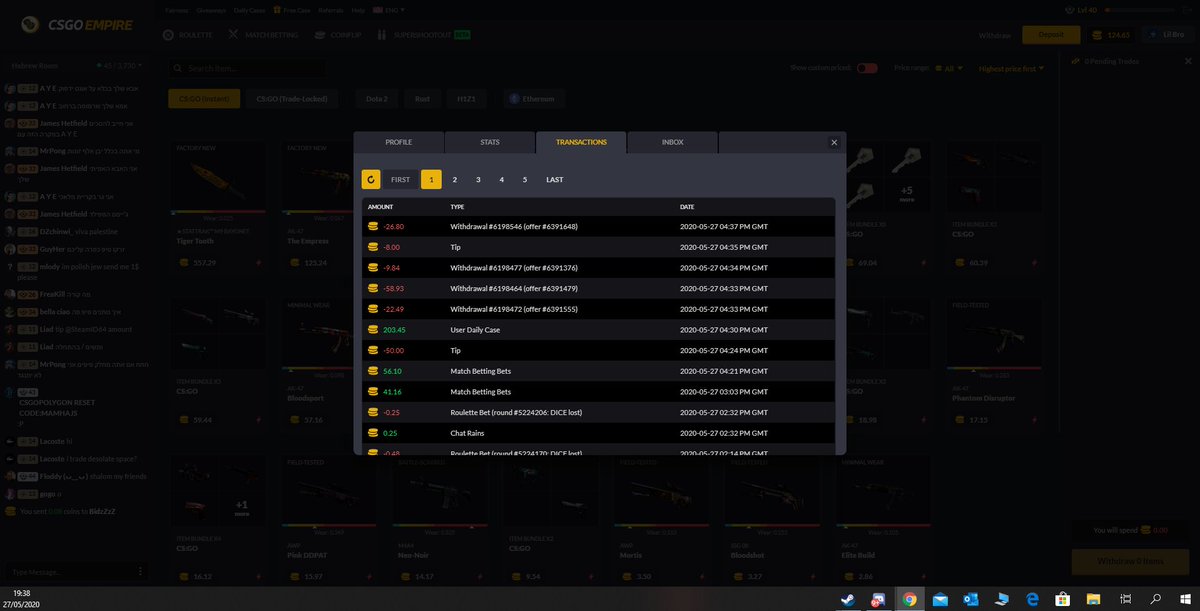
Task: Switch to Google Chrome in the taskbar
Action: tap(909, 599)
